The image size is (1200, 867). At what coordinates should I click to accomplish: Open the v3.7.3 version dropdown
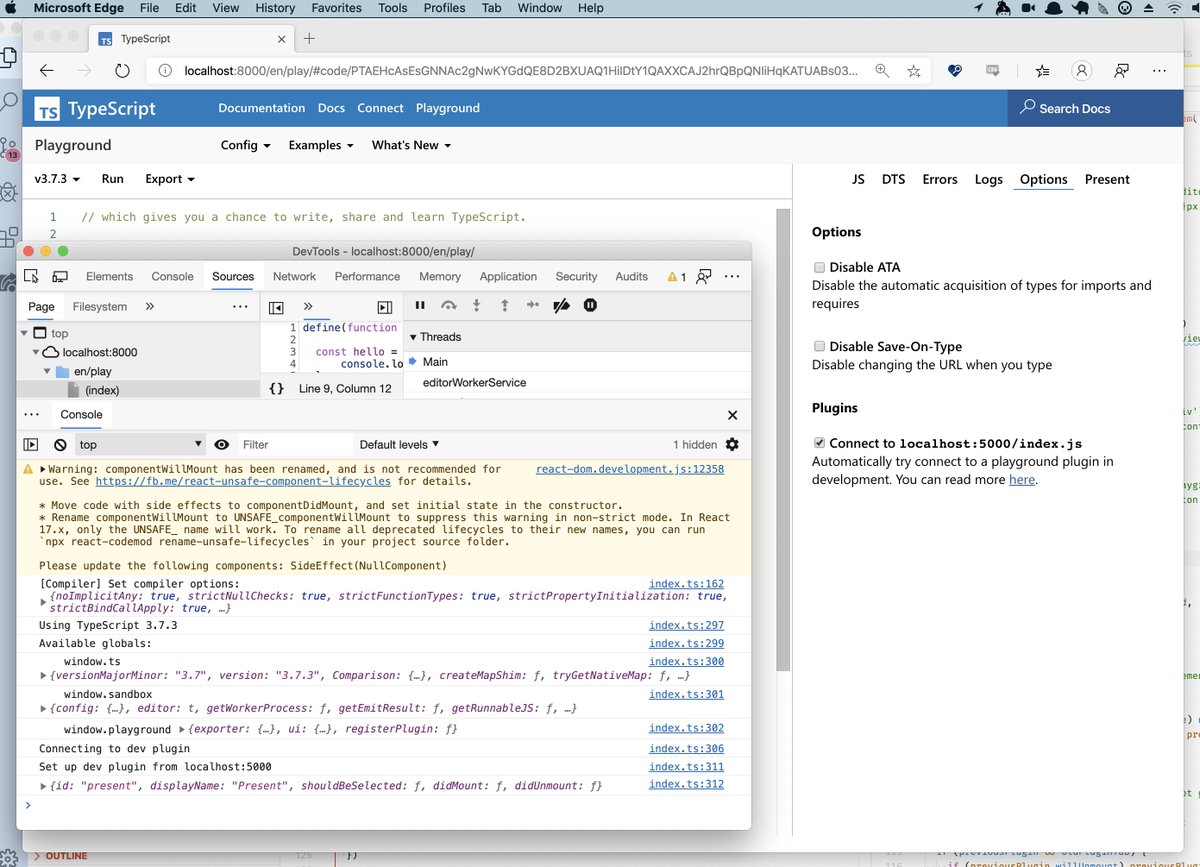point(58,179)
